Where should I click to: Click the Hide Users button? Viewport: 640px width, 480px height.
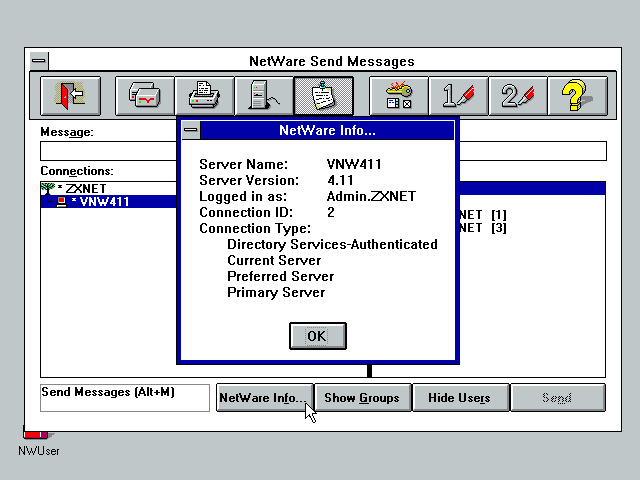(461, 398)
